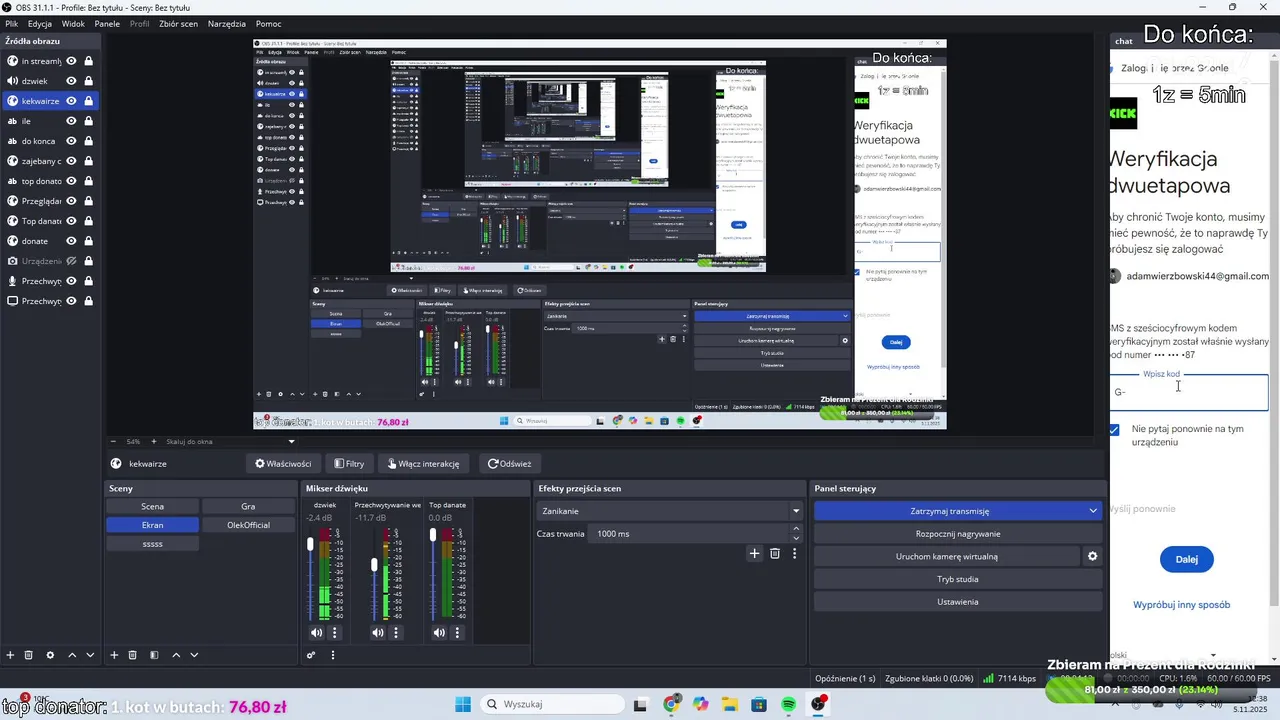Click 'Wypróbuj inny sposób' link

coord(1181,605)
